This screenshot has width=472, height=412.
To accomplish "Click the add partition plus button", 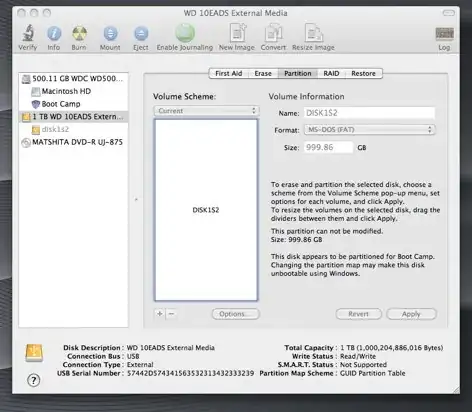I will (160, 314).
